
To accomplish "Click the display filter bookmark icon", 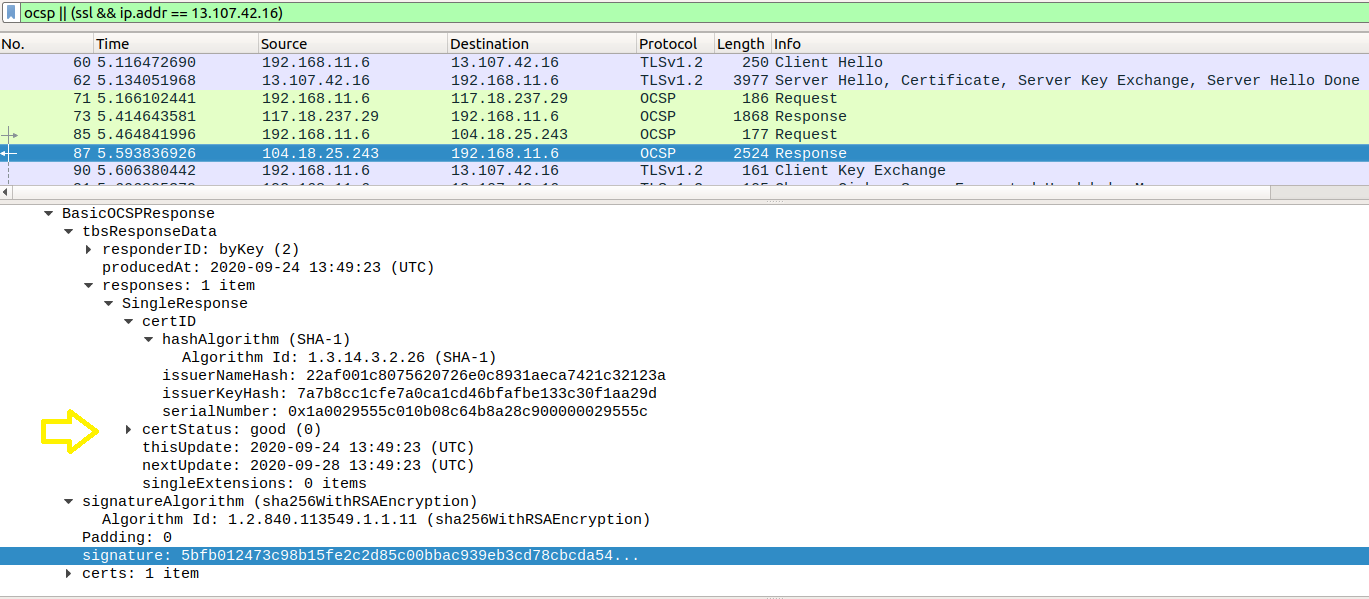I will (x=10, y=15).
